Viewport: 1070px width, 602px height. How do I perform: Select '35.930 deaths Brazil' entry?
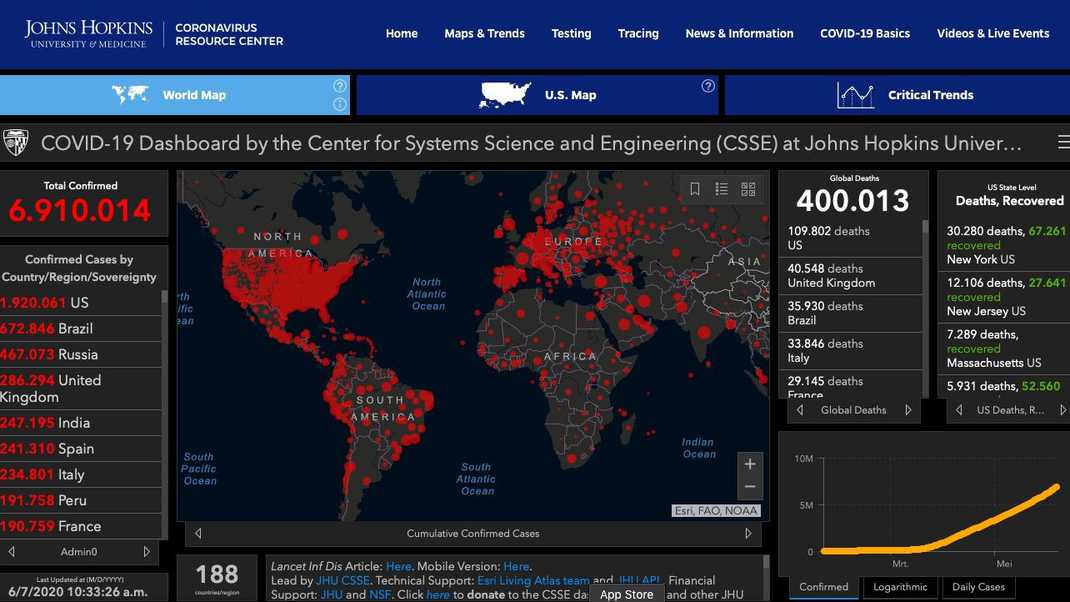(850, 313)
